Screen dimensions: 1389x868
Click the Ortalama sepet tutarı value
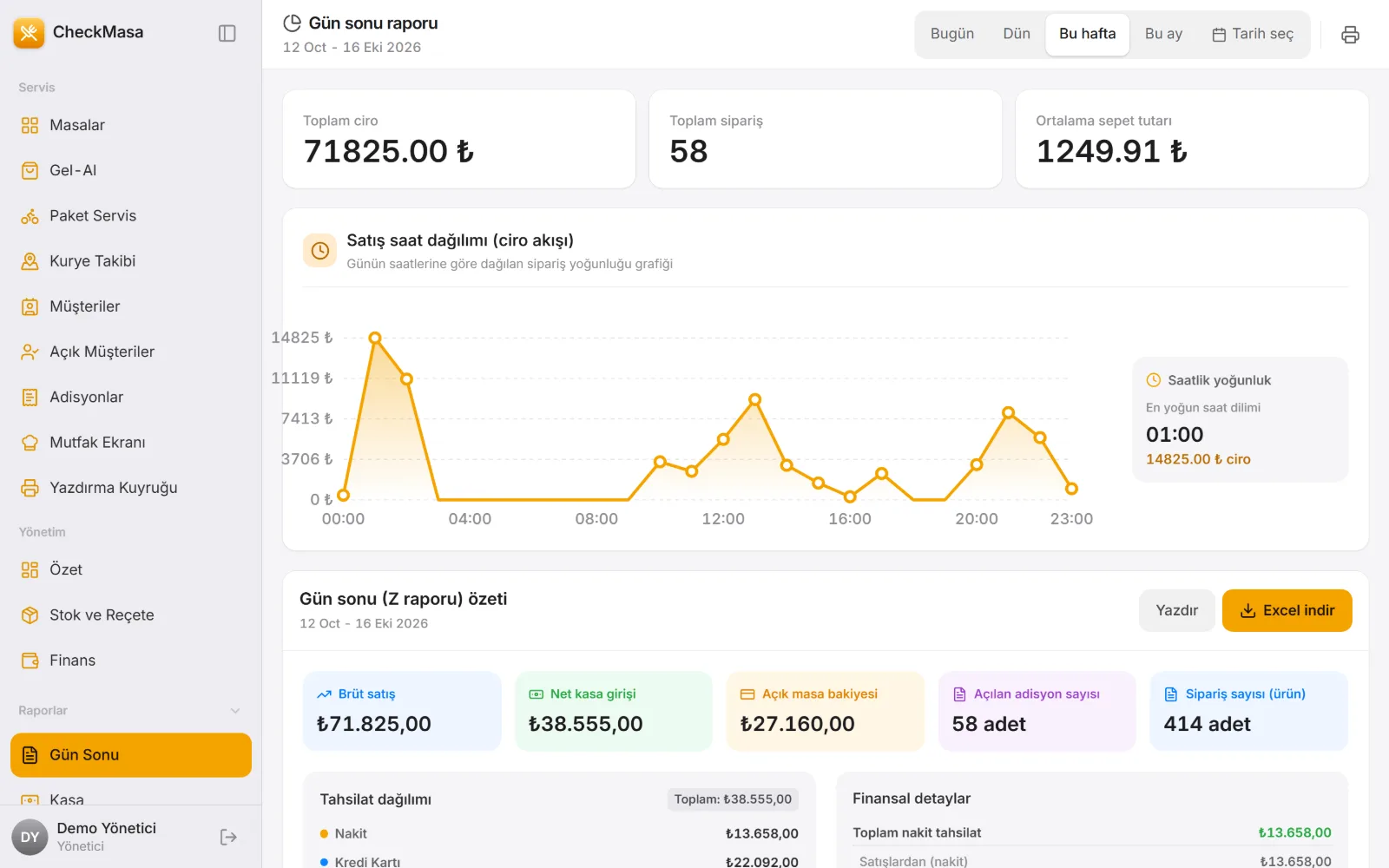click(x=1111, y=152)
